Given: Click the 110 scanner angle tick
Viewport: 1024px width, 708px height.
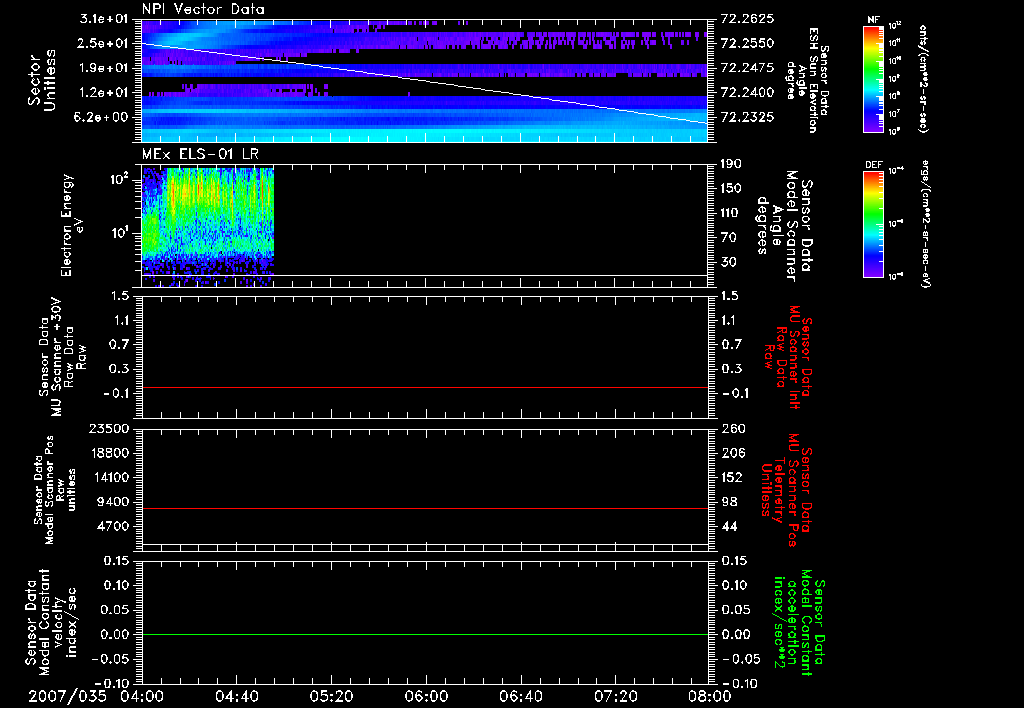Looking at the screenshot, I should click(731, 213).
